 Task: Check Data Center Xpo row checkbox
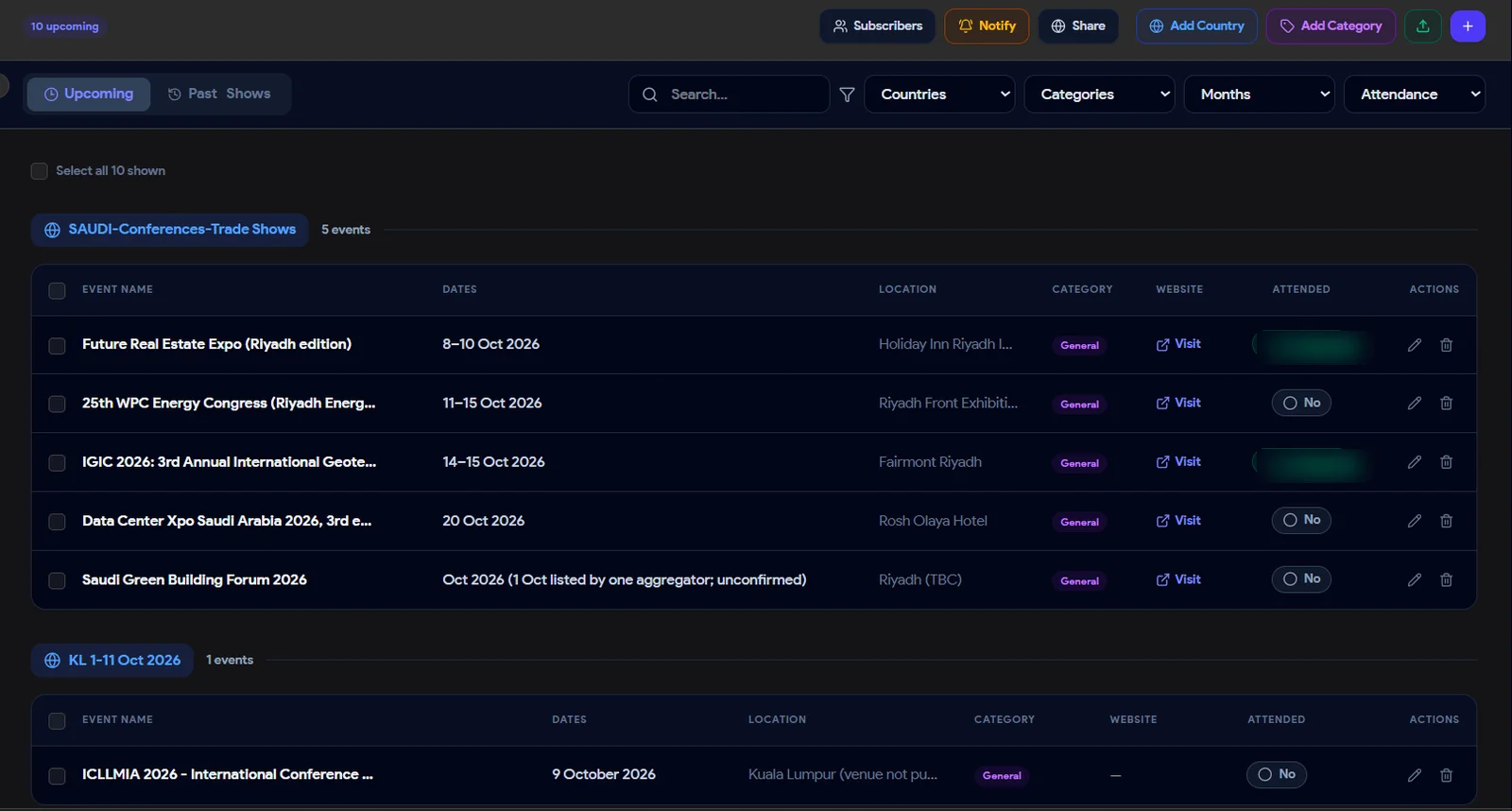pyautogui.click(x=57, y=522)
